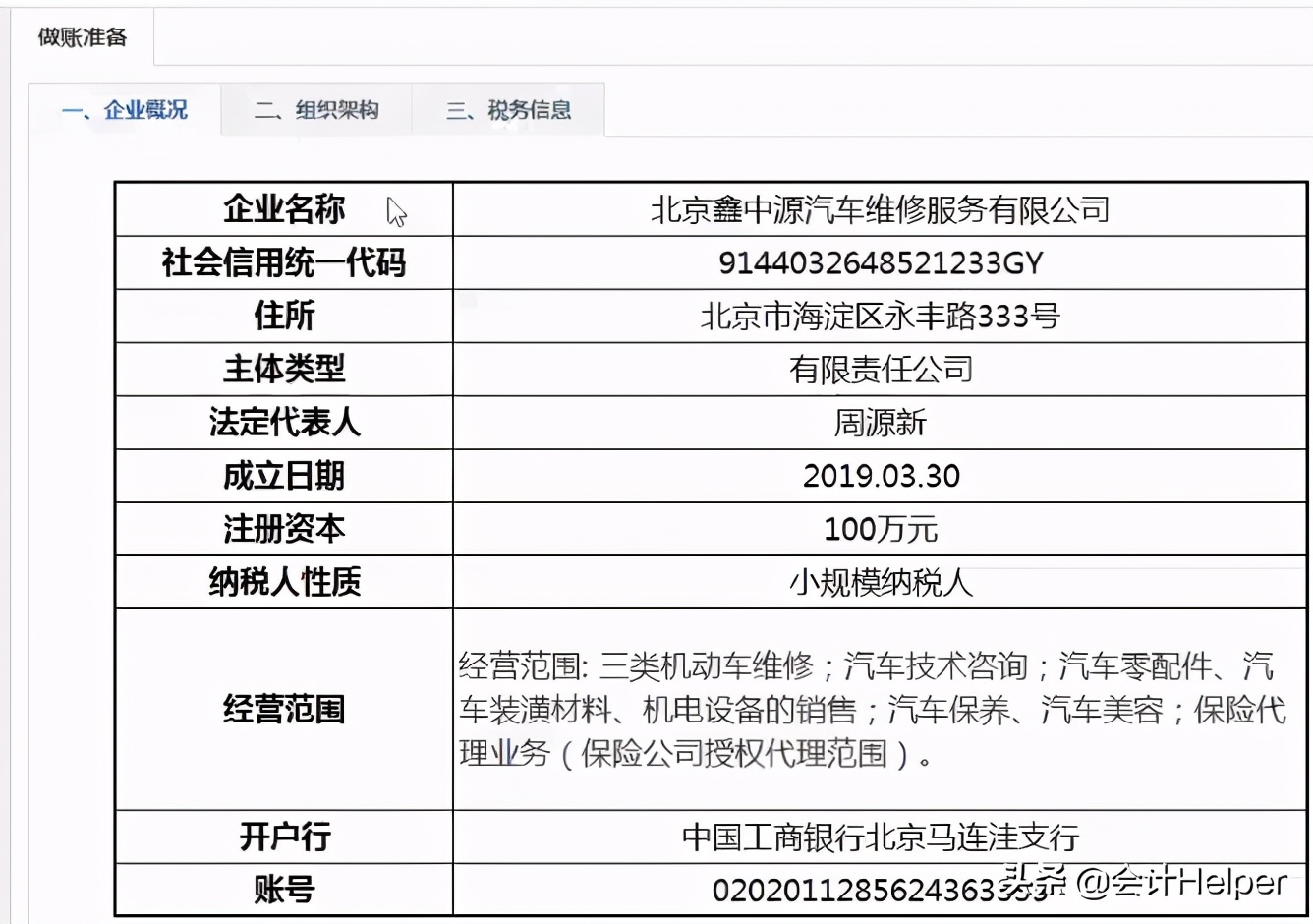Open the 税务信息 tab
The width and height of the screenshot is (1313, 924).
click(510, 110)
